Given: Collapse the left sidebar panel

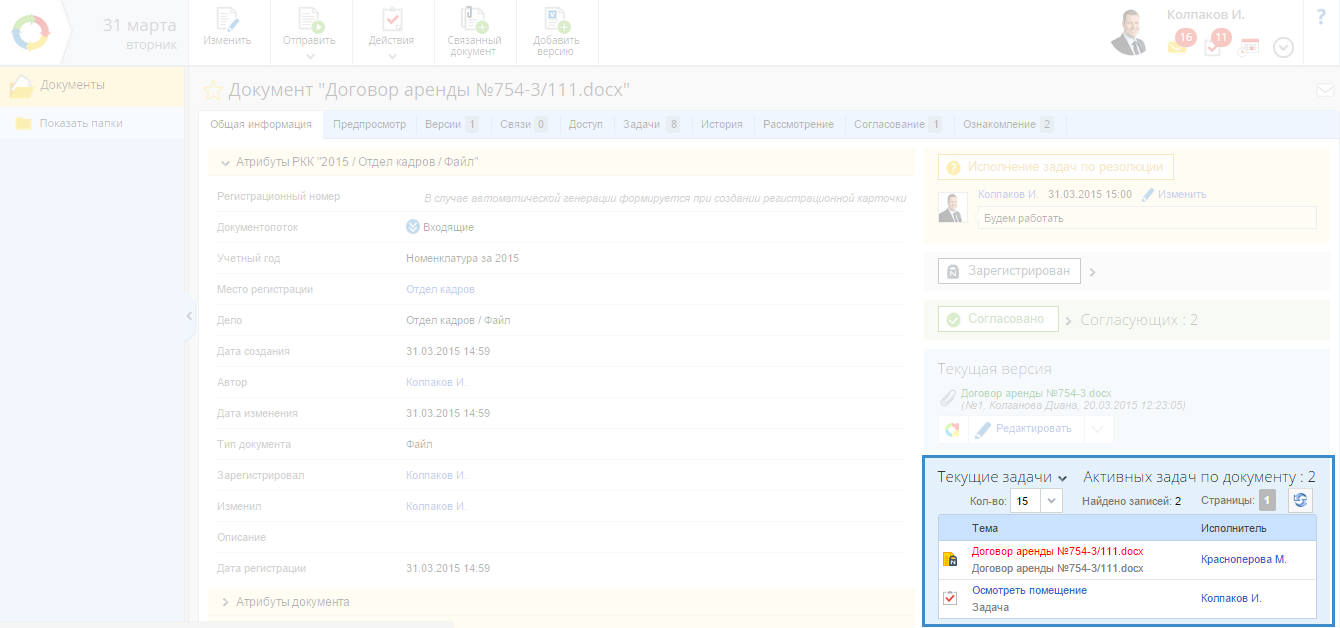Looking at the screenshot, I should coord(189,316).
